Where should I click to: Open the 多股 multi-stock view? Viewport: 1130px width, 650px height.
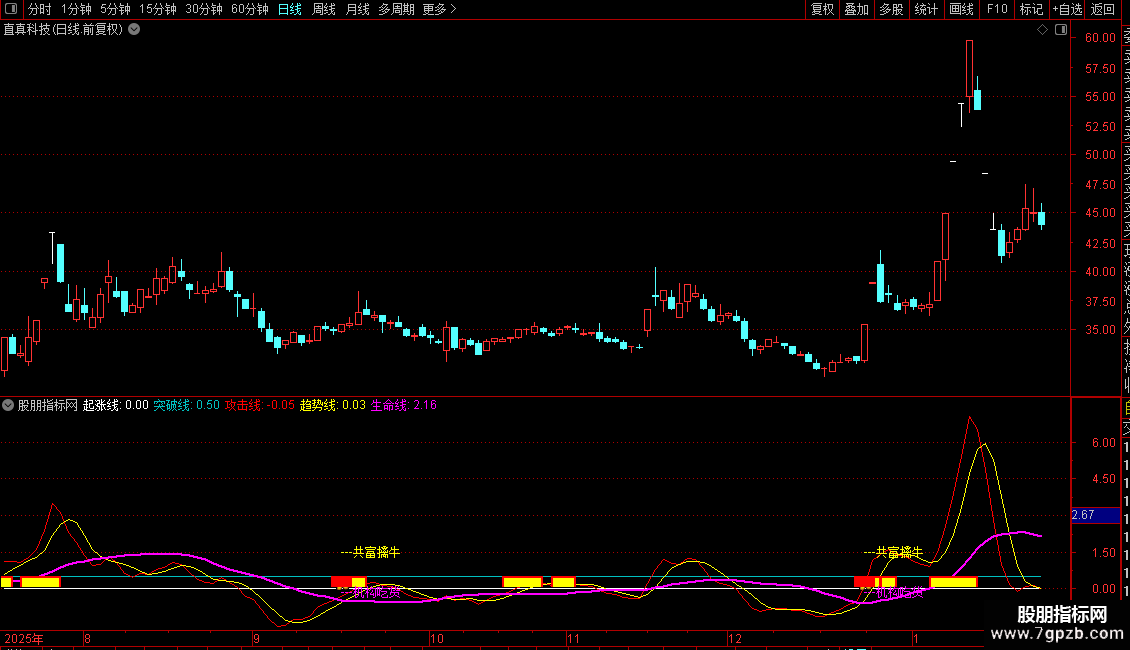click(x=891, y=9)
